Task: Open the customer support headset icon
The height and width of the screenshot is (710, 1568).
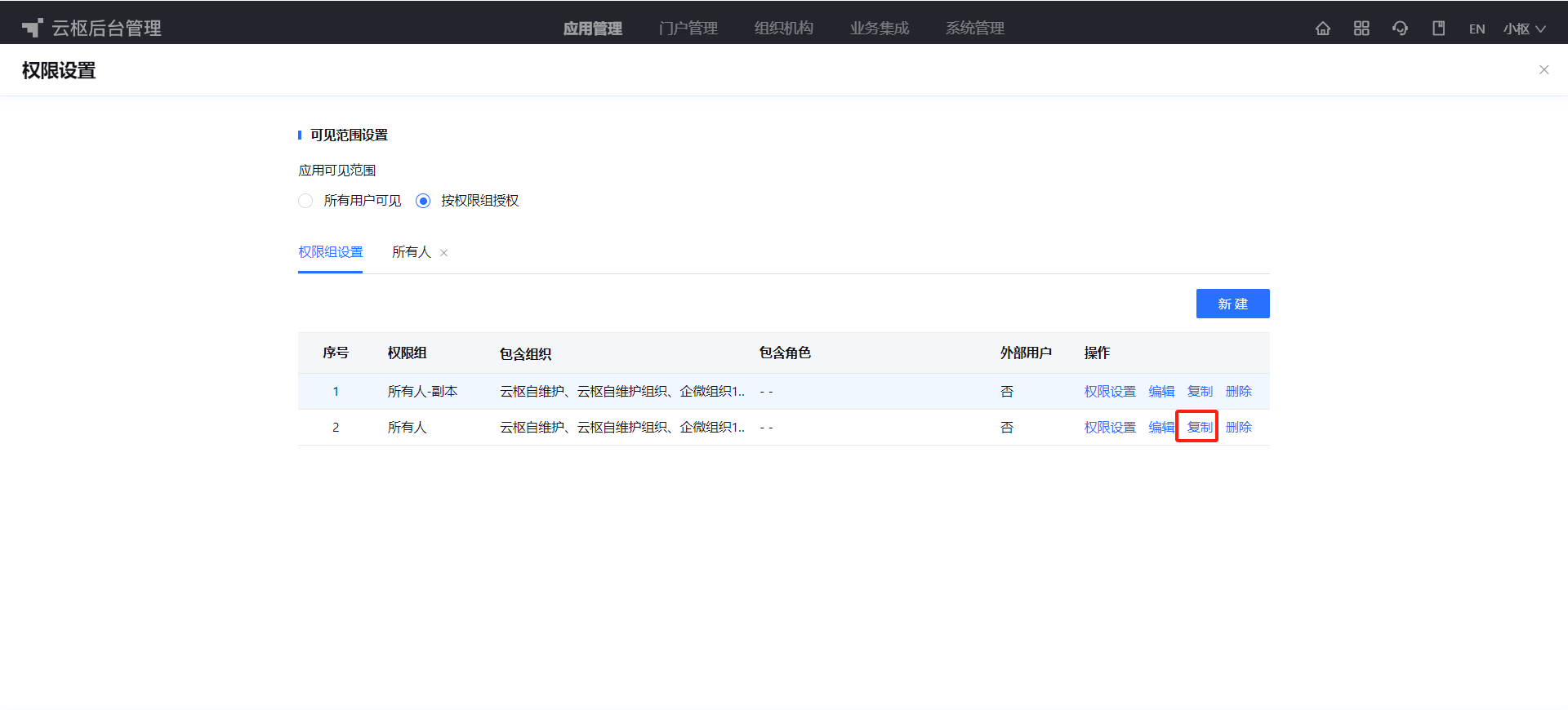Action: 1400,29
